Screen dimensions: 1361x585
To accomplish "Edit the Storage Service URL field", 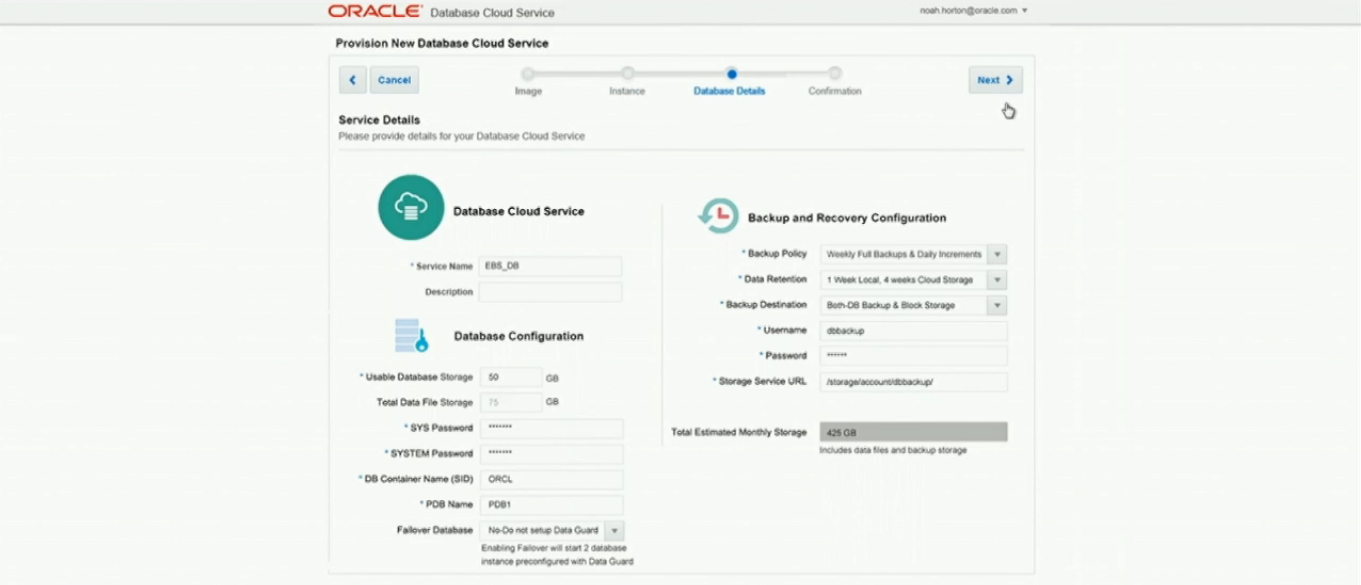I will 913,382.
